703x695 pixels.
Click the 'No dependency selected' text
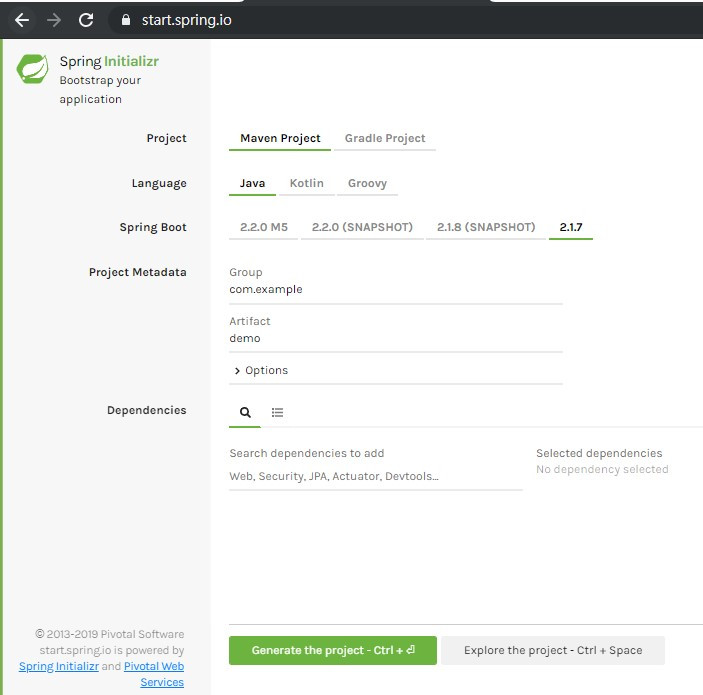pos(602,469)
